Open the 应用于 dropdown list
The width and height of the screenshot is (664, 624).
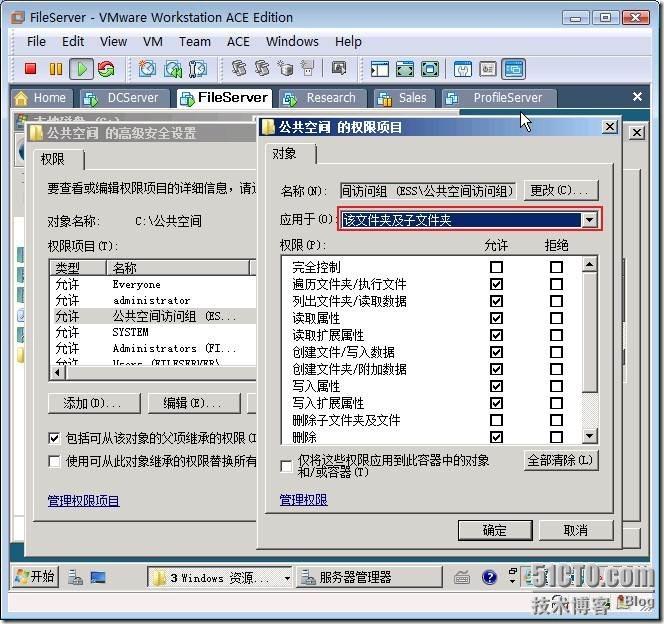click(589, 220)
